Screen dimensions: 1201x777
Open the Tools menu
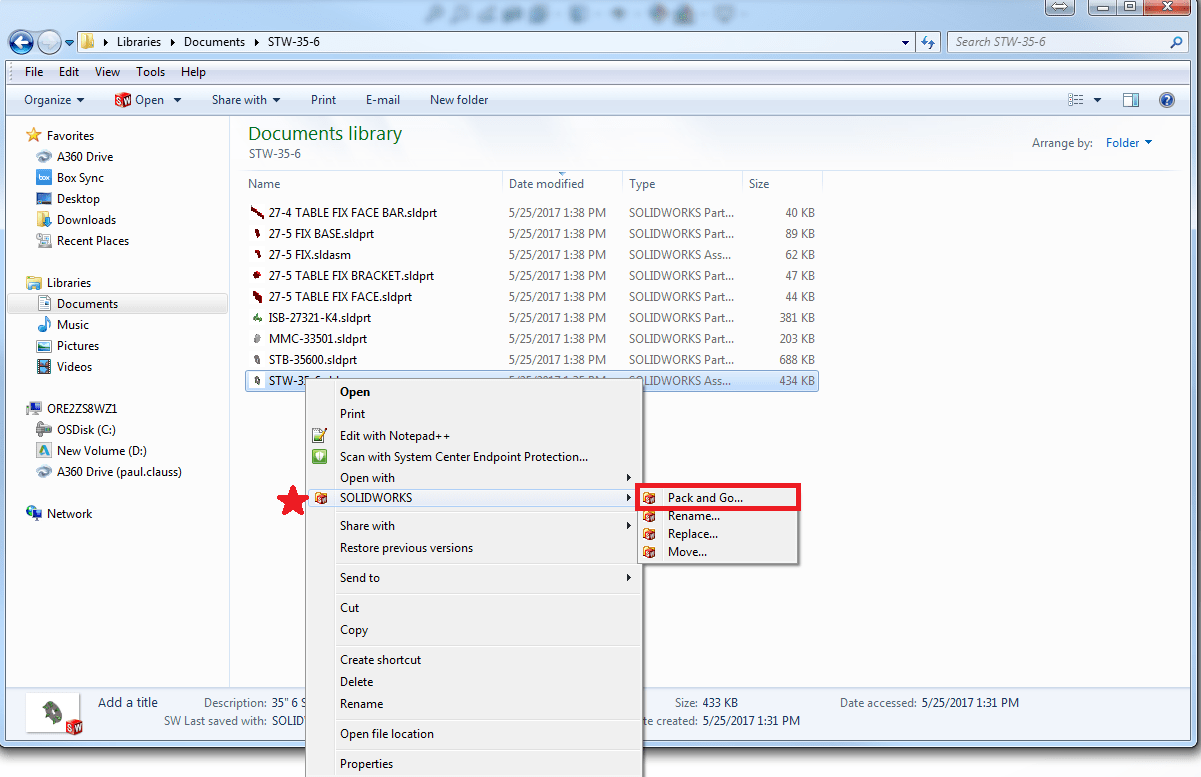click(x=150, y=71)
